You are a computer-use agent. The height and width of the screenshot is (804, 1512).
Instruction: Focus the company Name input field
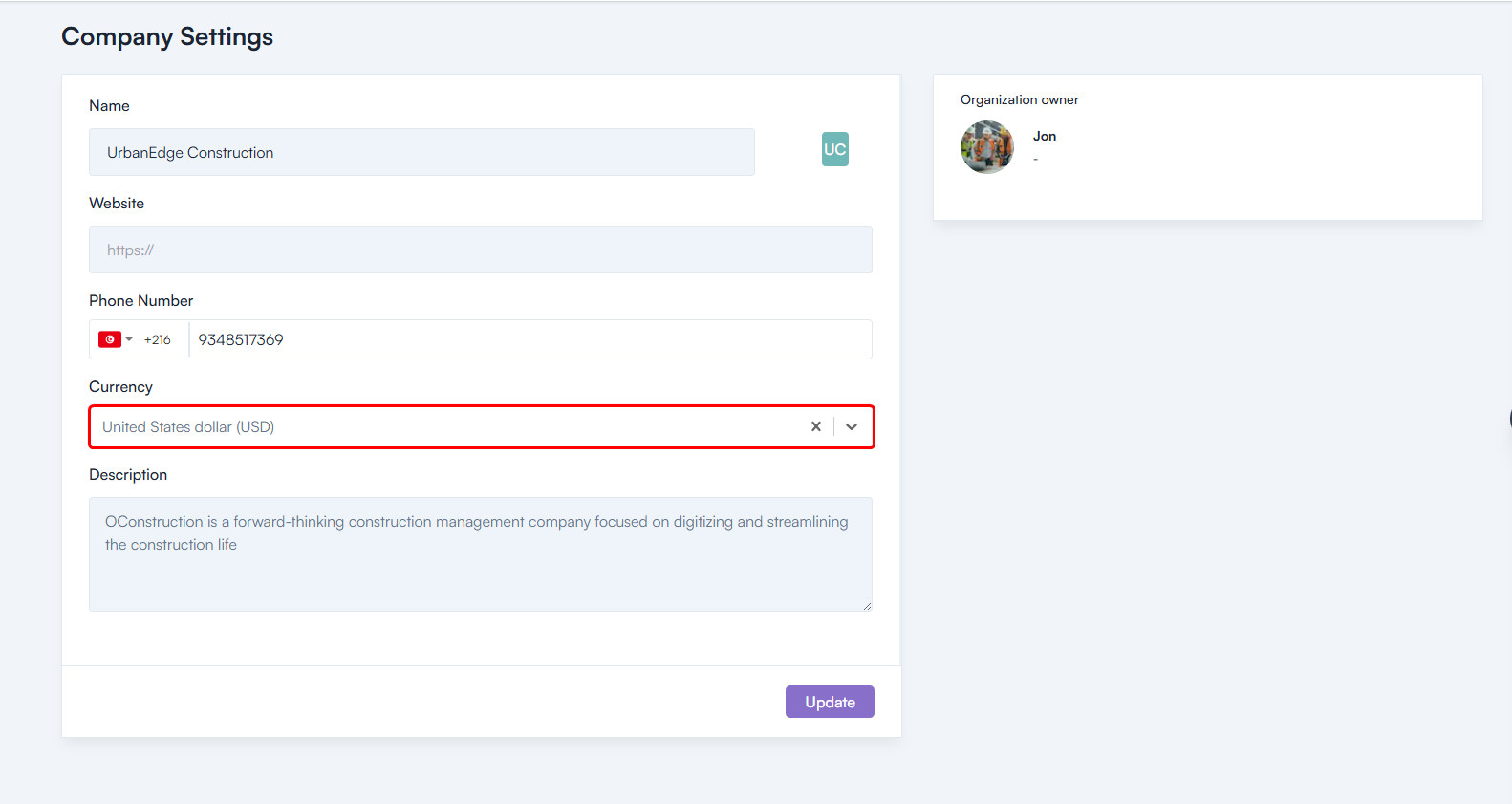(x=421, y=152)
